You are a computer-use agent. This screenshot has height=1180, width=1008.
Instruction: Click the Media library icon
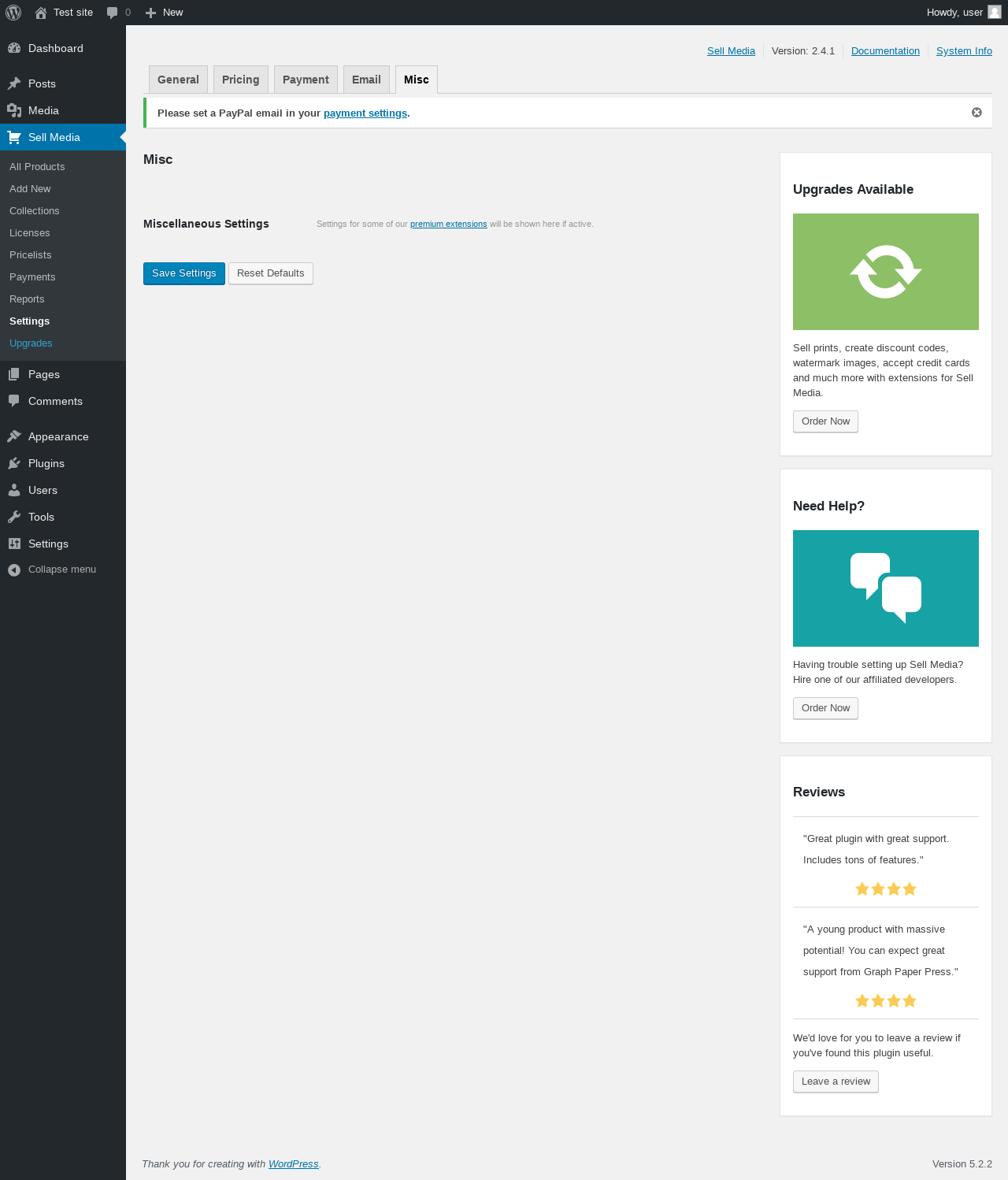tap(14, 110)
